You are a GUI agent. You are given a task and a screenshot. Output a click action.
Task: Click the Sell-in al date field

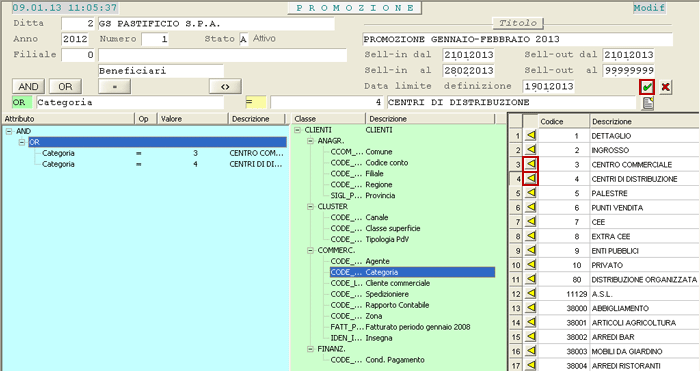click(x=468, y=71)
